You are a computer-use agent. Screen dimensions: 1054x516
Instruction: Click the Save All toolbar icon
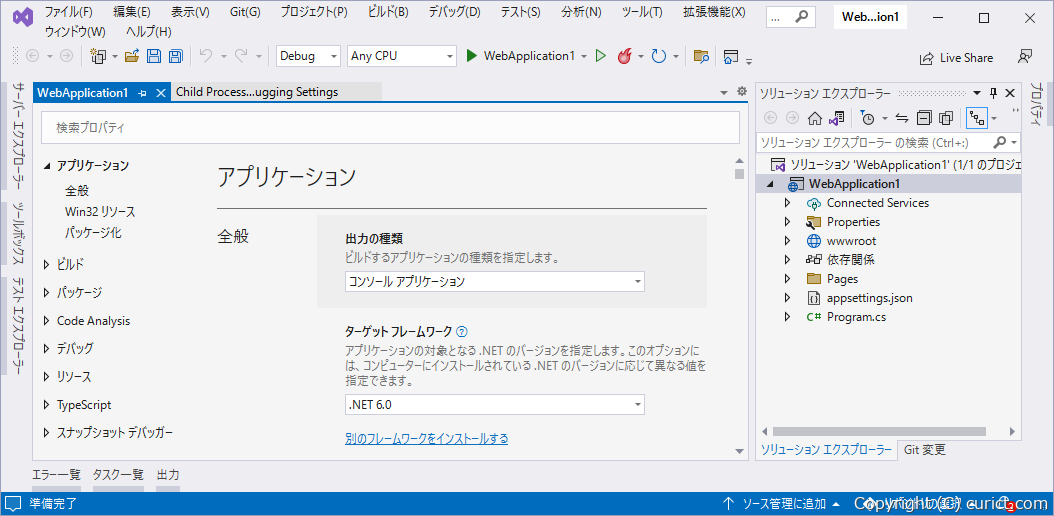(x=175, y=56)
